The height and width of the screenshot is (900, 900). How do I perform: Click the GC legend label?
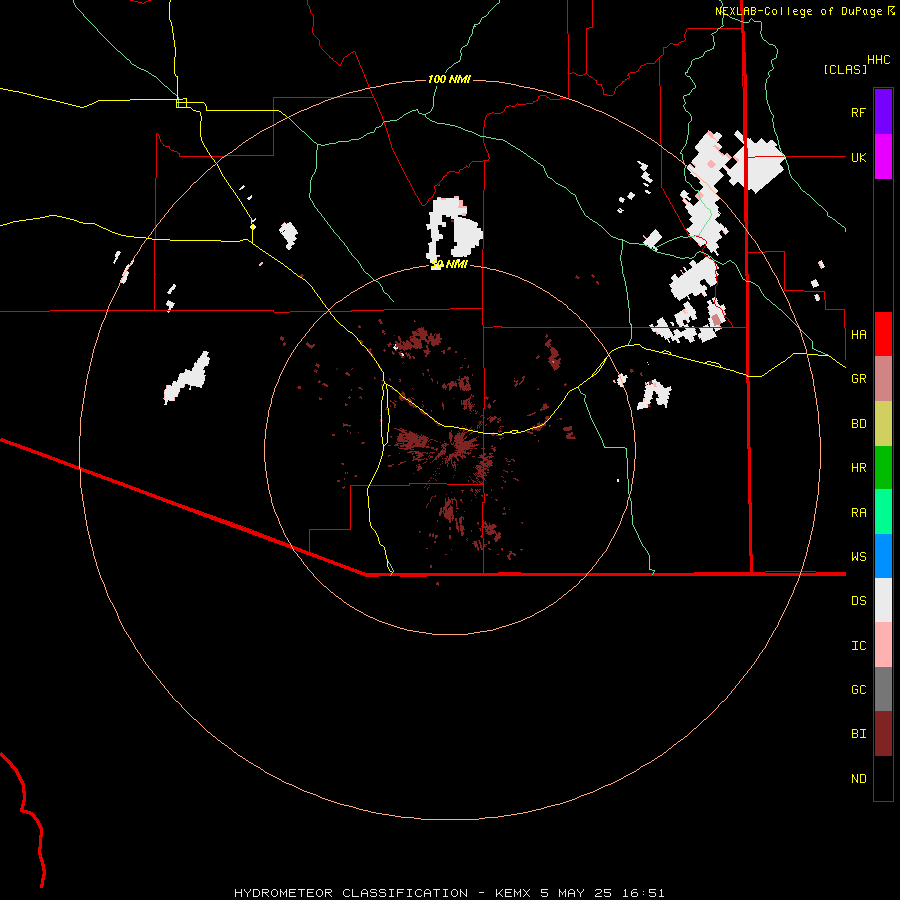coord(858,689)
